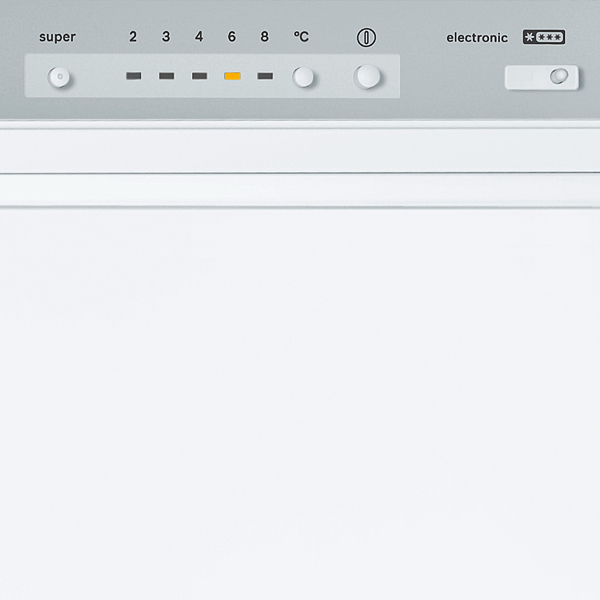
Task: Toggle the large round power button
Action: tap(368, 77)
